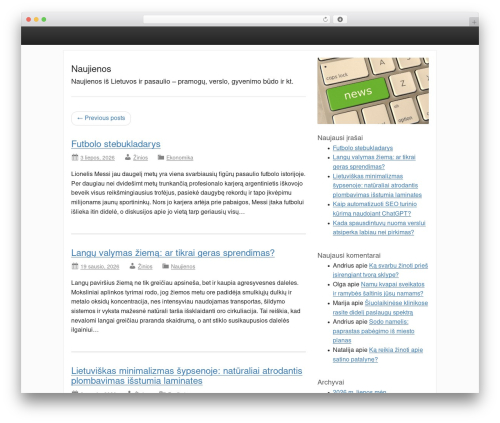Image resolution: width=500 pixels, height=423 pixels.
Task: Open Marija comment link Šiuolaikinėse klinikose
Action: (x=380, y=308)
